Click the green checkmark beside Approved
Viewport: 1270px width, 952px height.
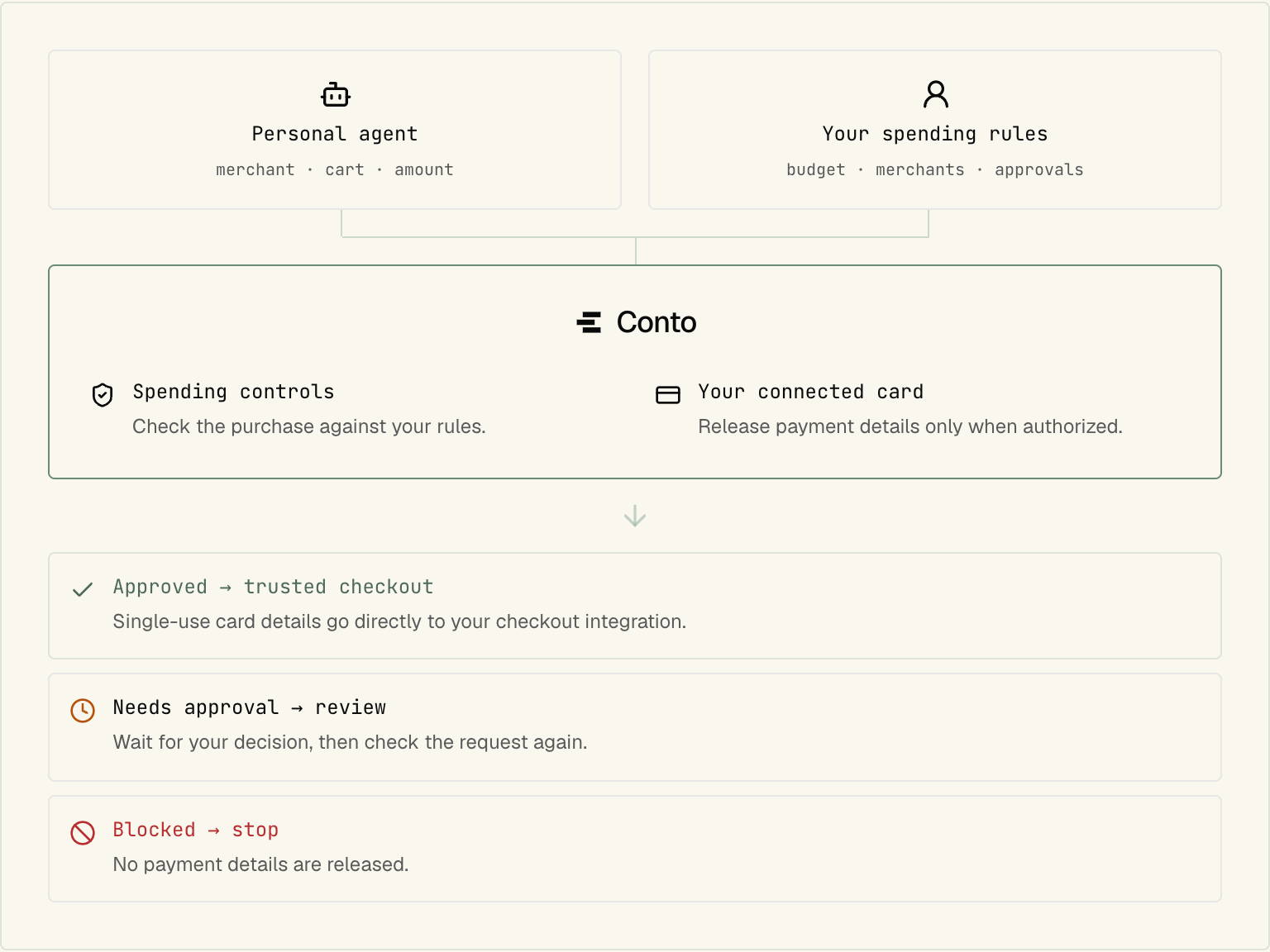click(x=83, y=589)
